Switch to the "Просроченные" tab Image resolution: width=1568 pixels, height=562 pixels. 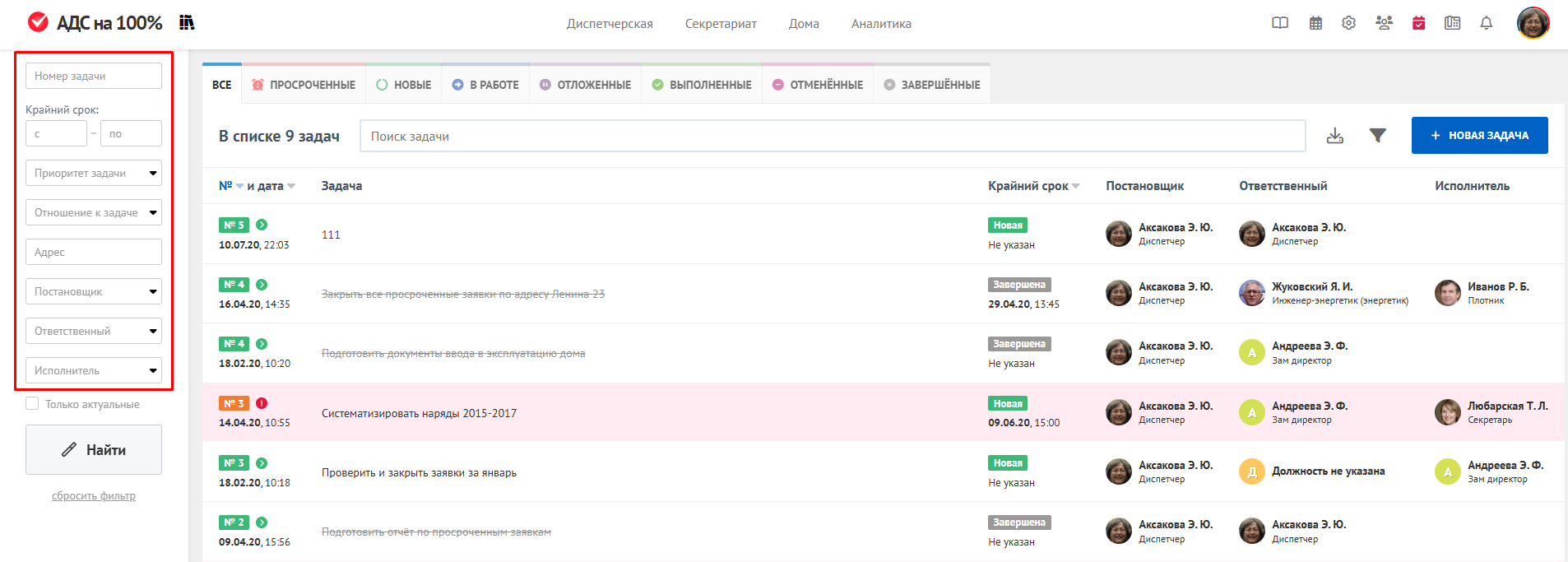[x=304, y=85]
